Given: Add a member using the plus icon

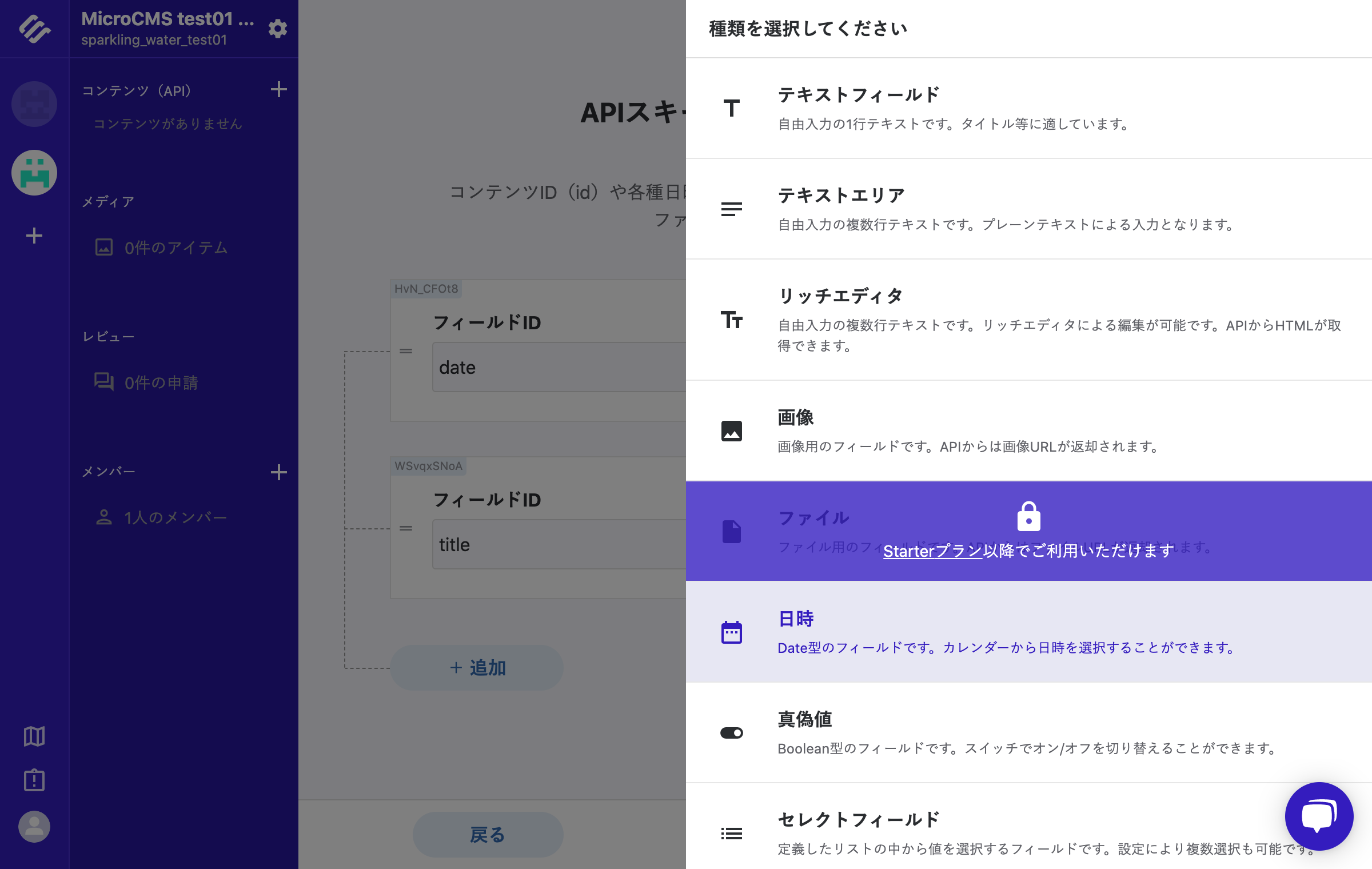Looking at the screenshot, I should 278,472.
